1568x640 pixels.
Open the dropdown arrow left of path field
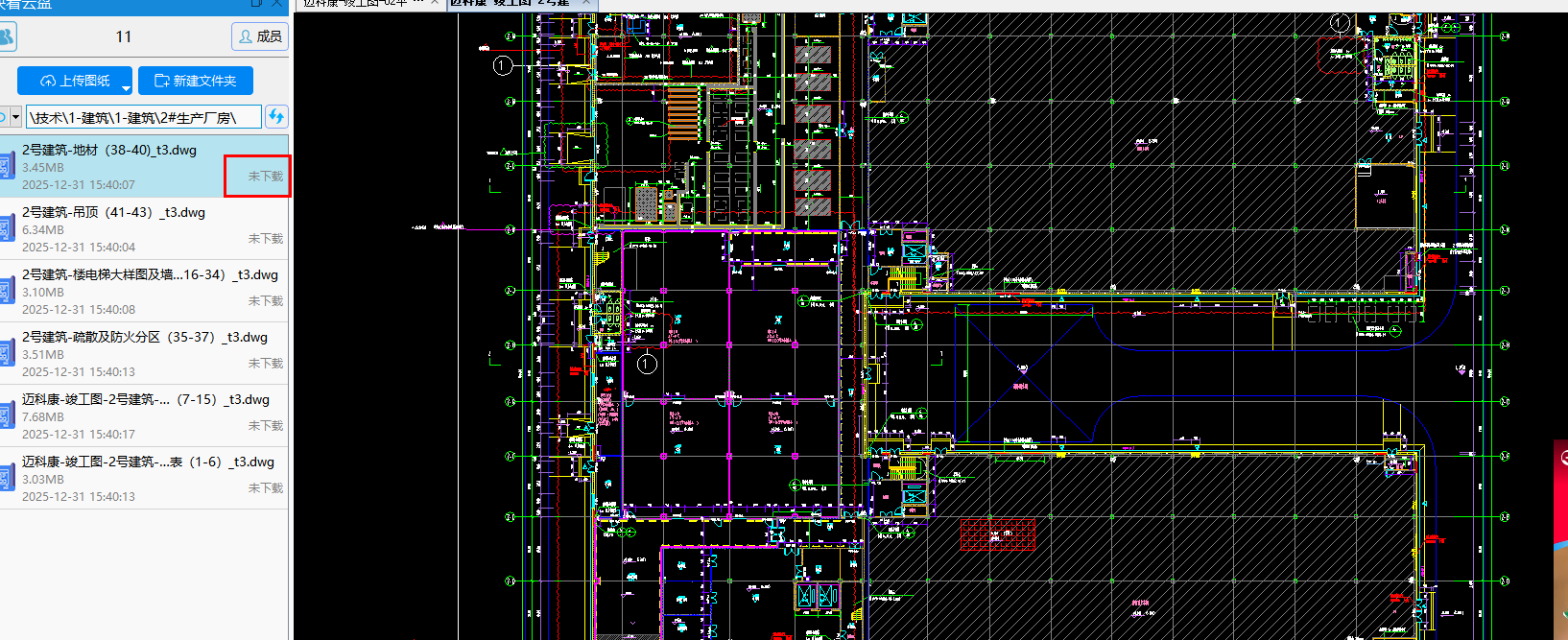click(x=15, y=117)
